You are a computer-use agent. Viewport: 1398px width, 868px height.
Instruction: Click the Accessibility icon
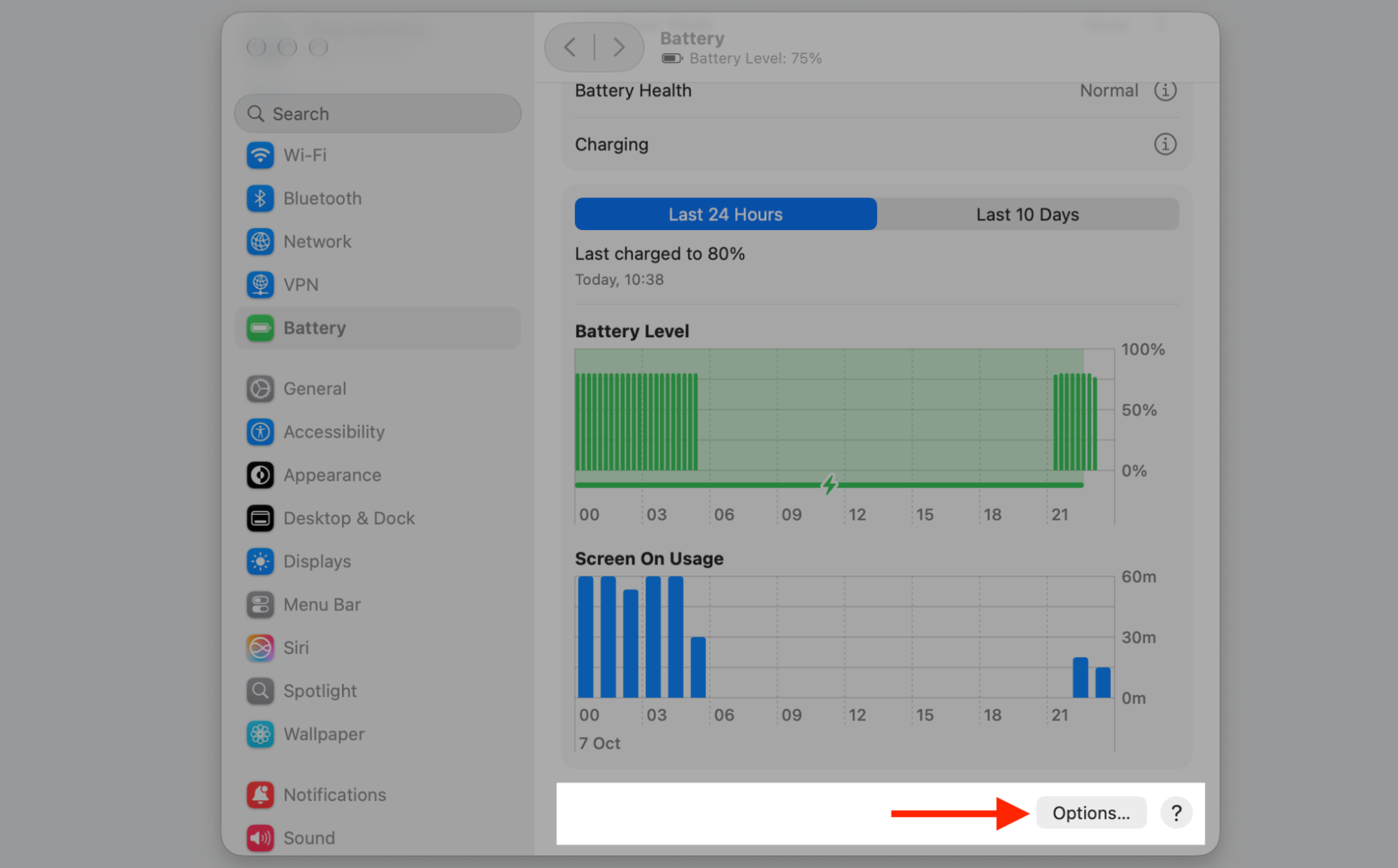point(260,432)
